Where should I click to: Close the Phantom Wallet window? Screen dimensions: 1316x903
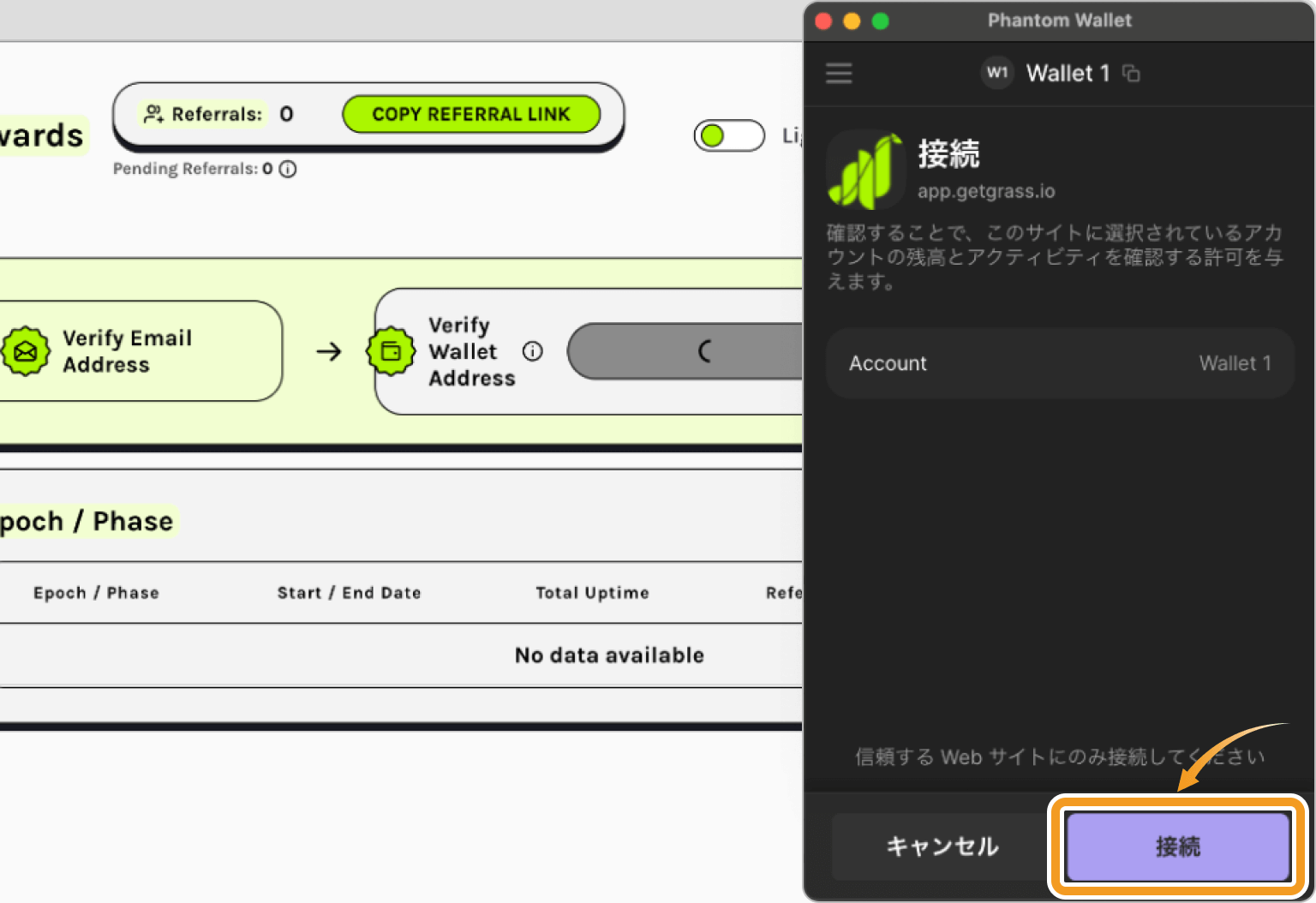pos(823,21)
